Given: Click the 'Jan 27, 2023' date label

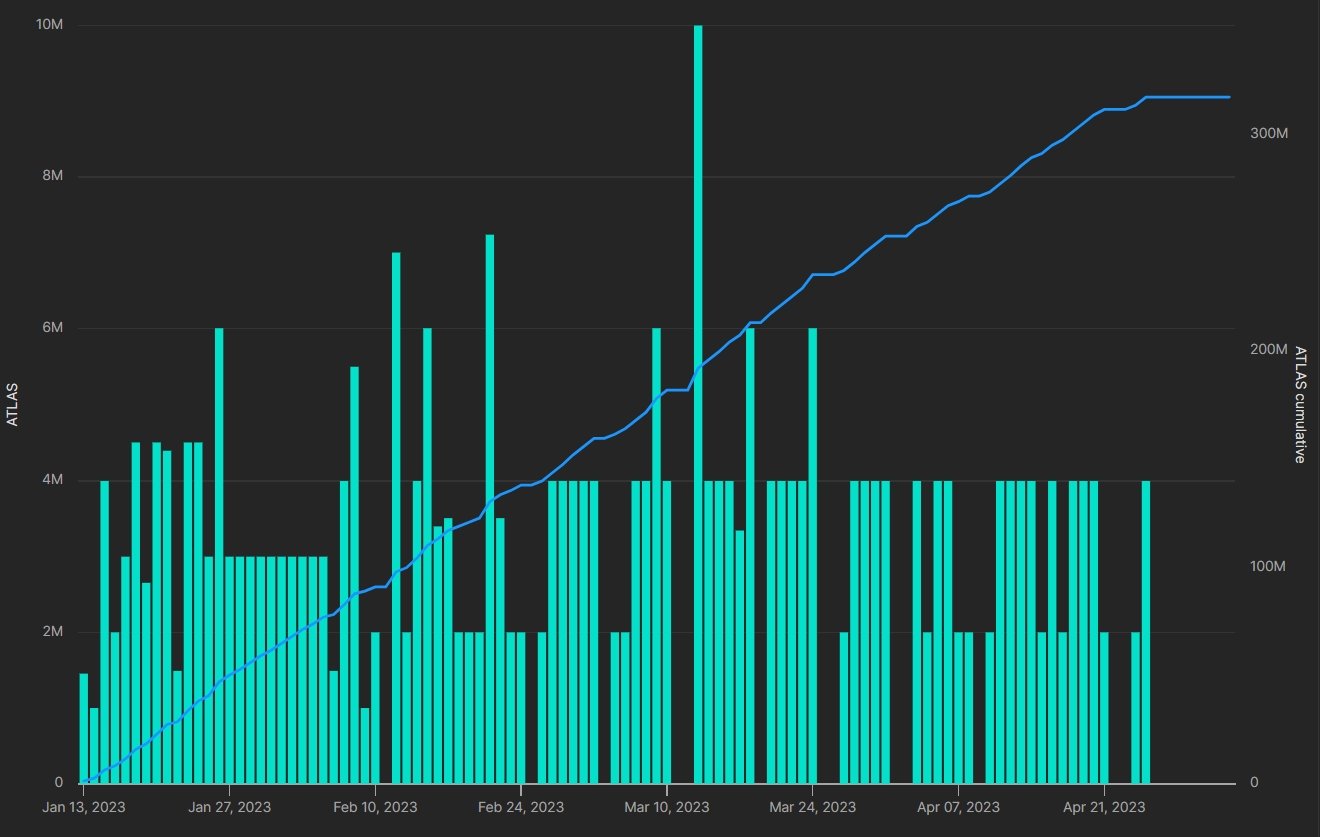Looking at the screenshot, I should [x=229, y=807].
